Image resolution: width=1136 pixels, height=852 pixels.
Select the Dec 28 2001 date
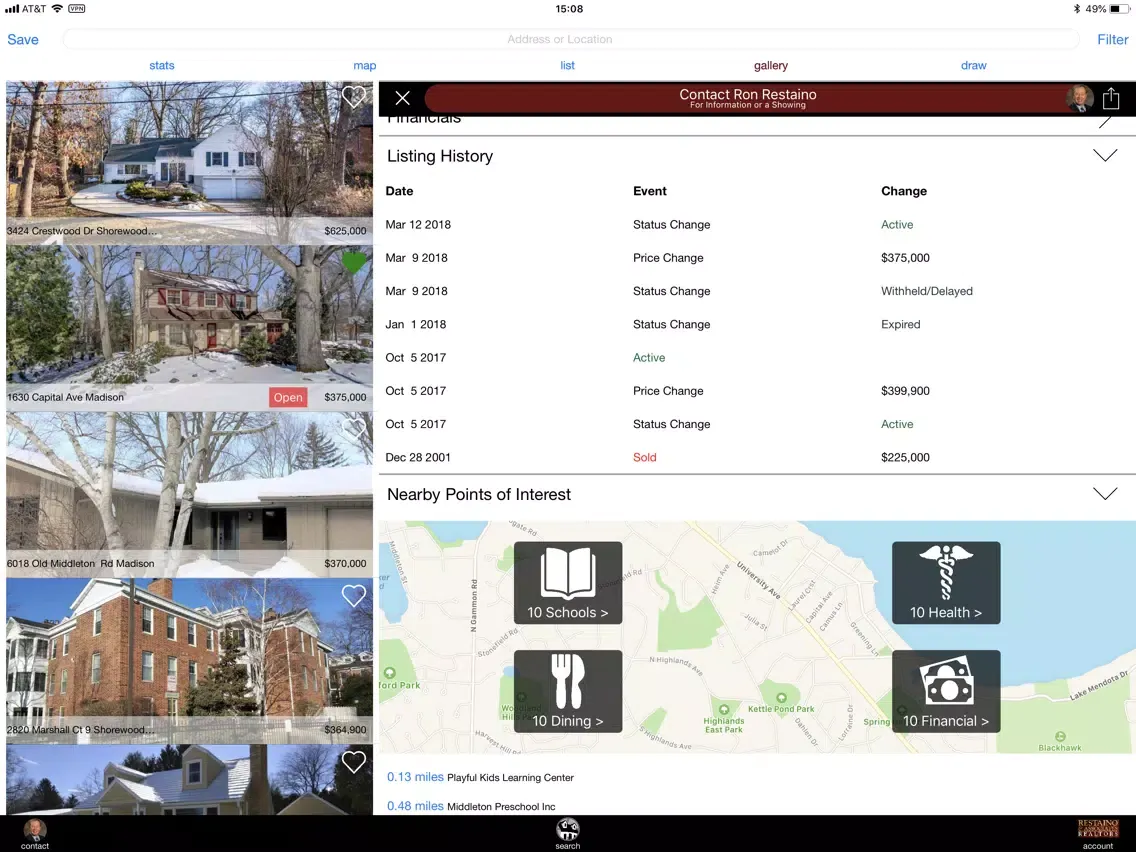[x=418, y=457]
